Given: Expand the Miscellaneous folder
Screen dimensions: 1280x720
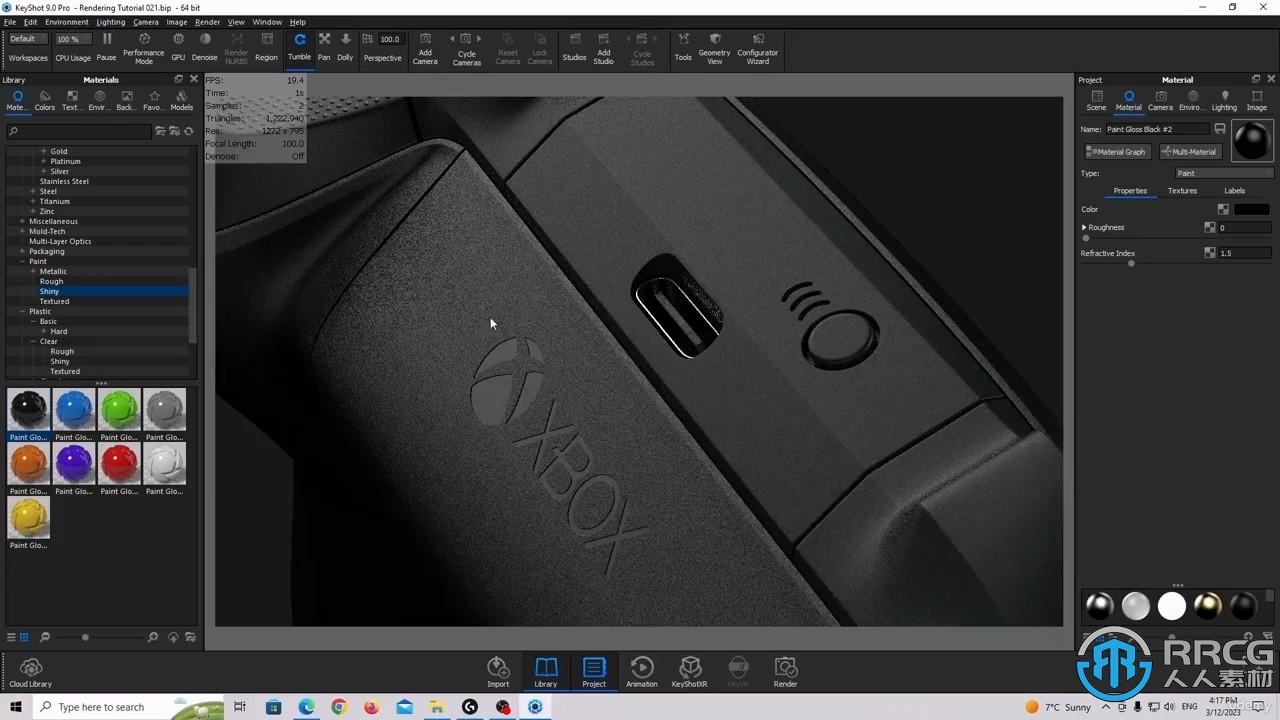Looking at the screenshot, I should [x=22, y=221].
